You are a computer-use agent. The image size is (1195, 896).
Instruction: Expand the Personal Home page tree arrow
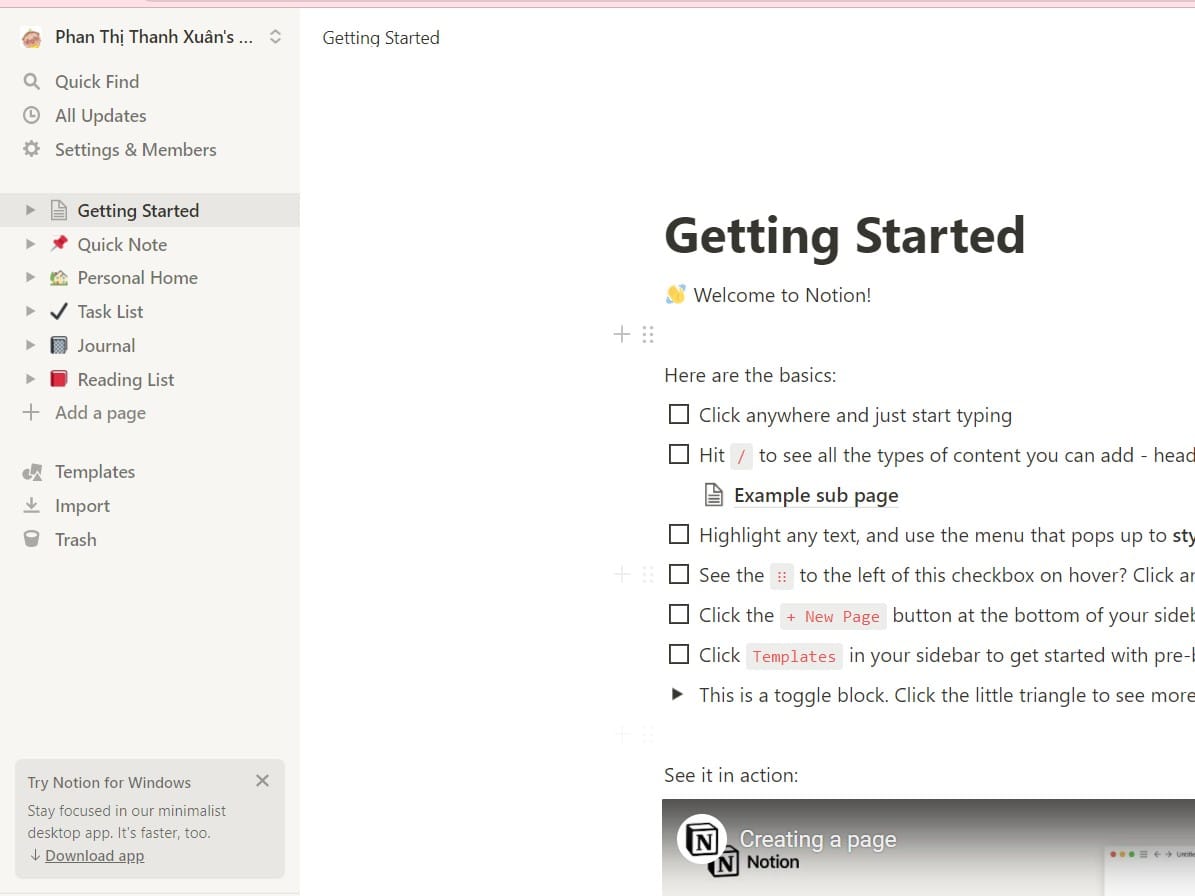(30, 277)
